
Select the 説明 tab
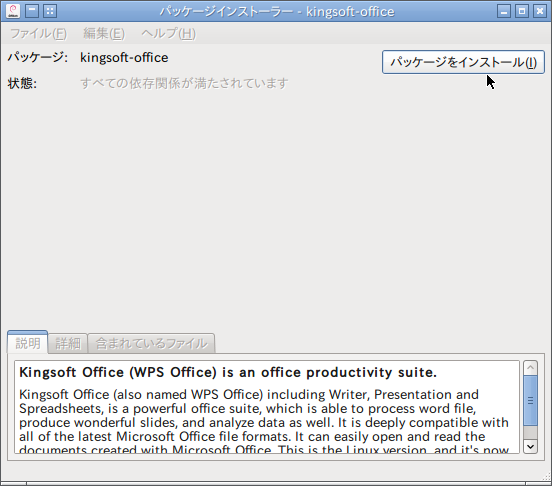(x=28, y=343)
